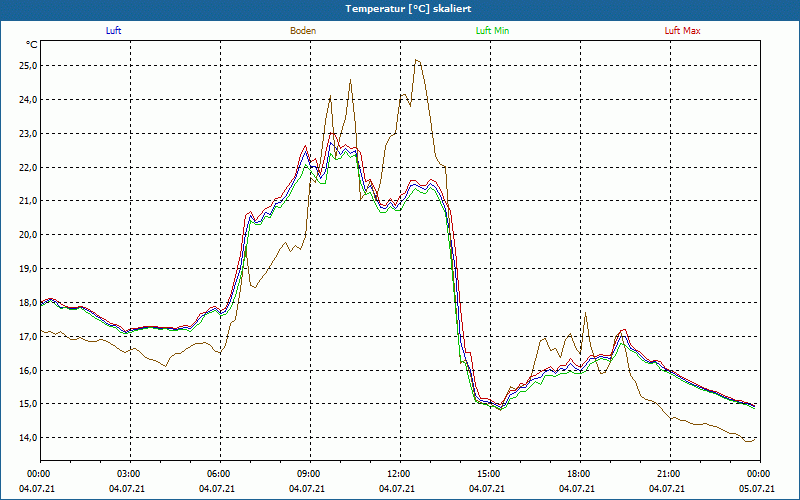Screen dimensions: 800x500
Task: Click the 17,0 y-axis value
Action: tap(28, 337)
